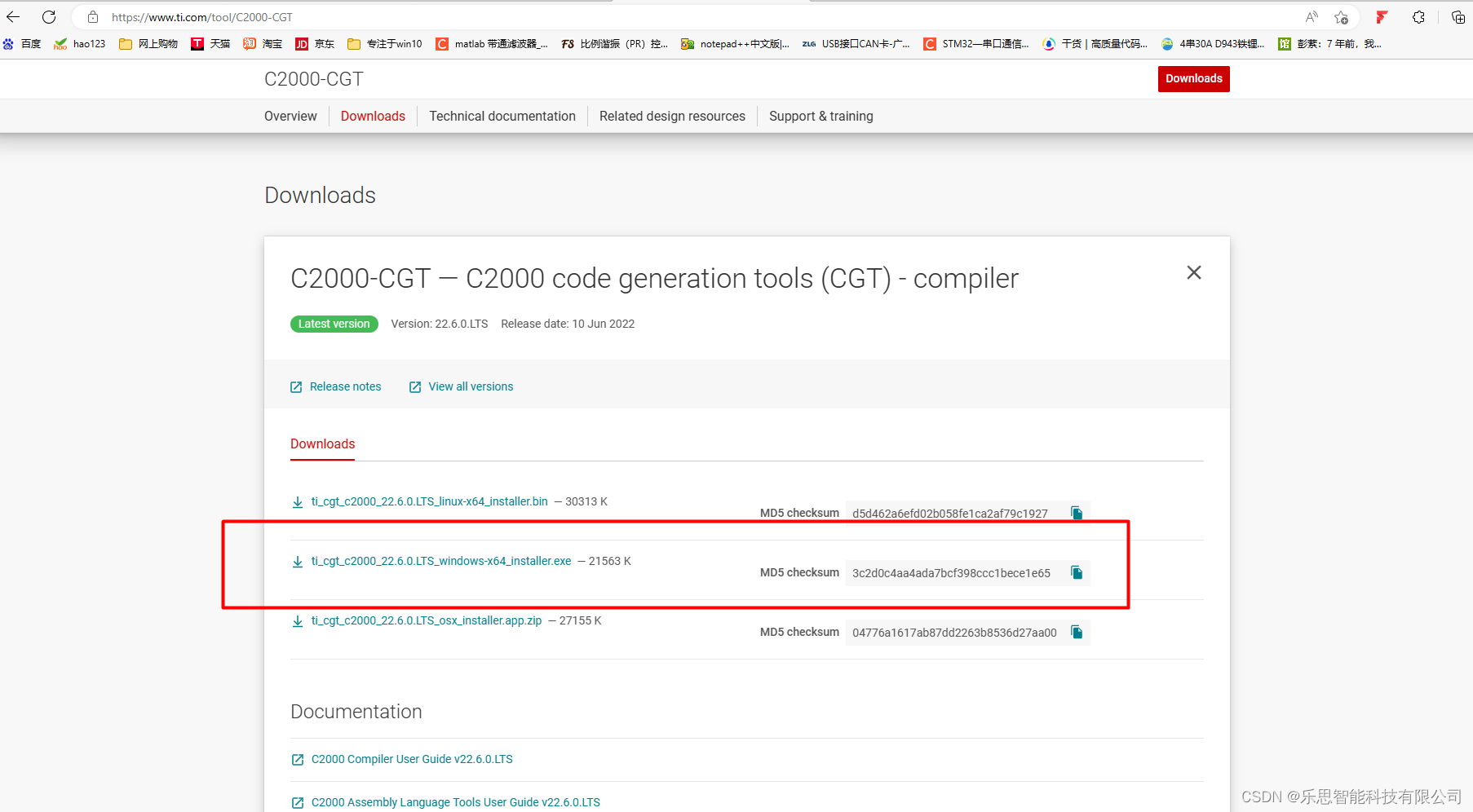The image size is (1473, 812).
Task: Select checksum text 04776a1617ab87dd2263b8536d27aa00
Action: point(954,633)
